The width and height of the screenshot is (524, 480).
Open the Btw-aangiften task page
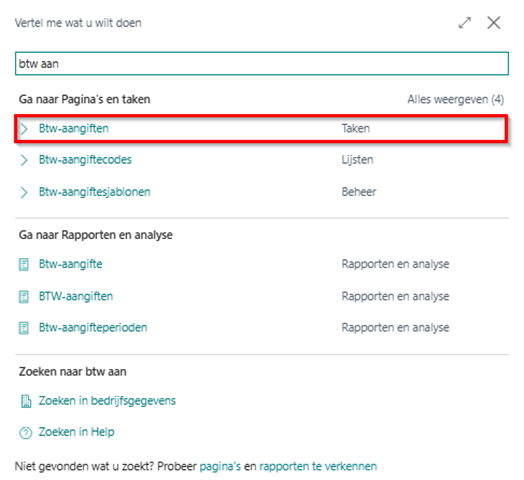(x=74, y=128)
